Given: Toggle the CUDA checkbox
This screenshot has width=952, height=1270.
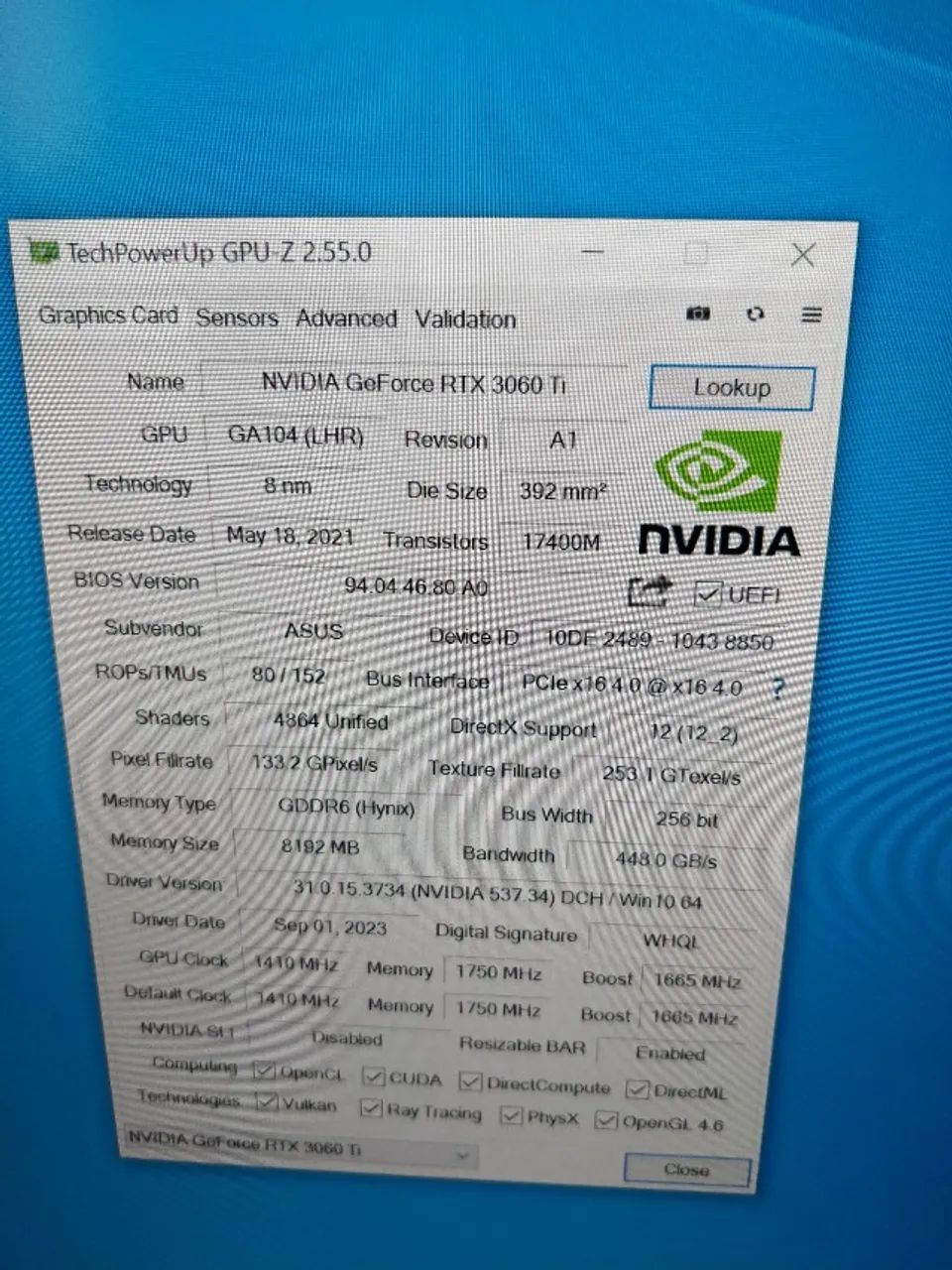Looking at the screenshot, I should pyautogui.click(x=373, y=1077).
